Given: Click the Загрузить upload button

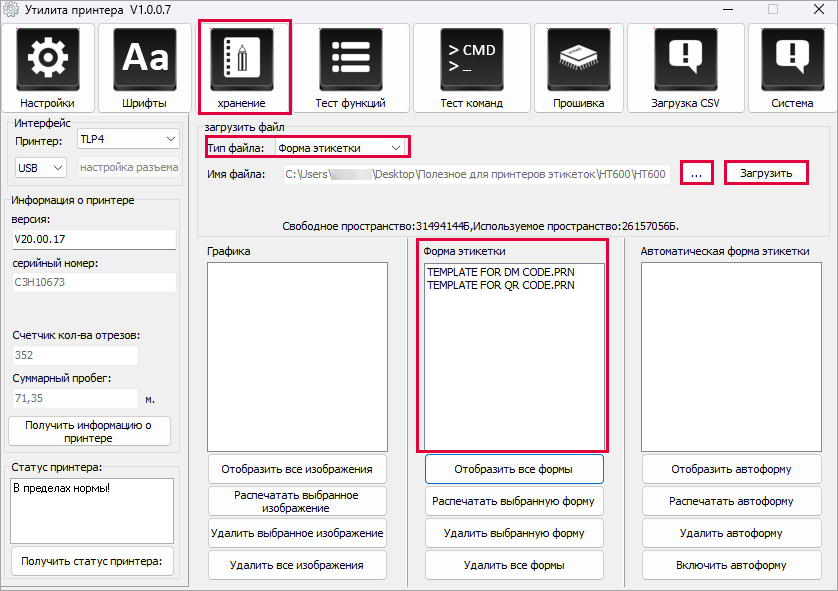Looking at the screenshot, I should tap(766, 173).
